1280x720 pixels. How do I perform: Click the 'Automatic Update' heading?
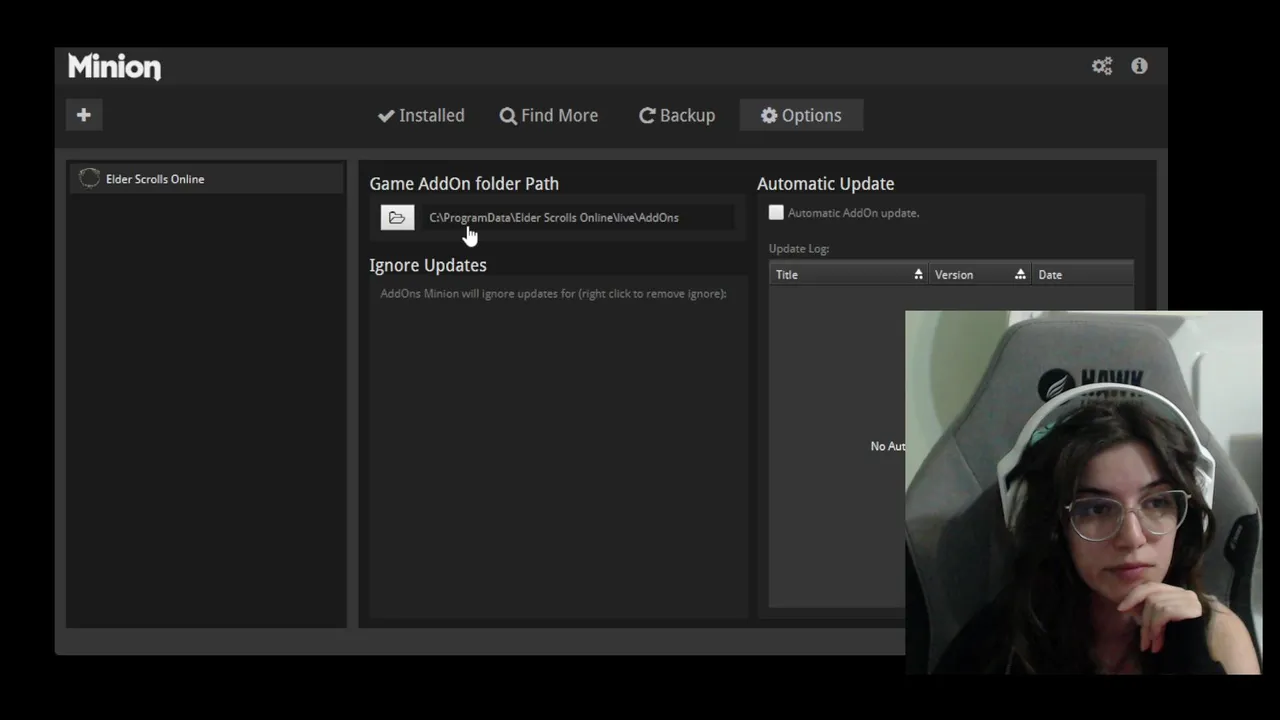pos(826,184)
